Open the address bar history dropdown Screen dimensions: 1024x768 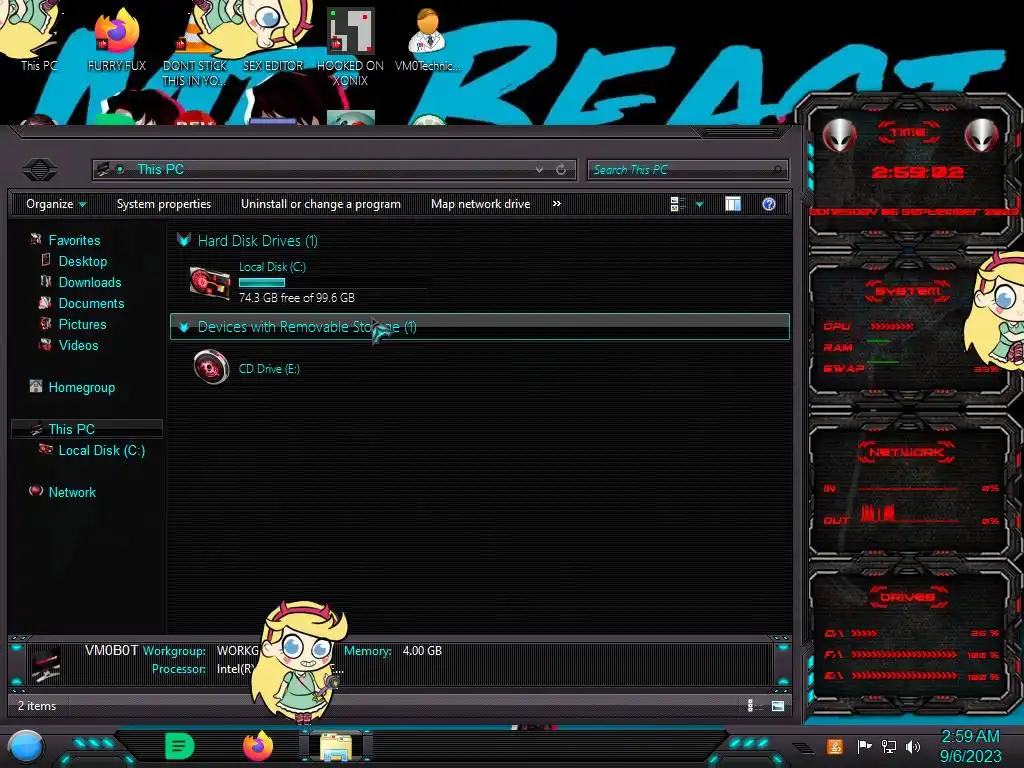click(539, 170)
